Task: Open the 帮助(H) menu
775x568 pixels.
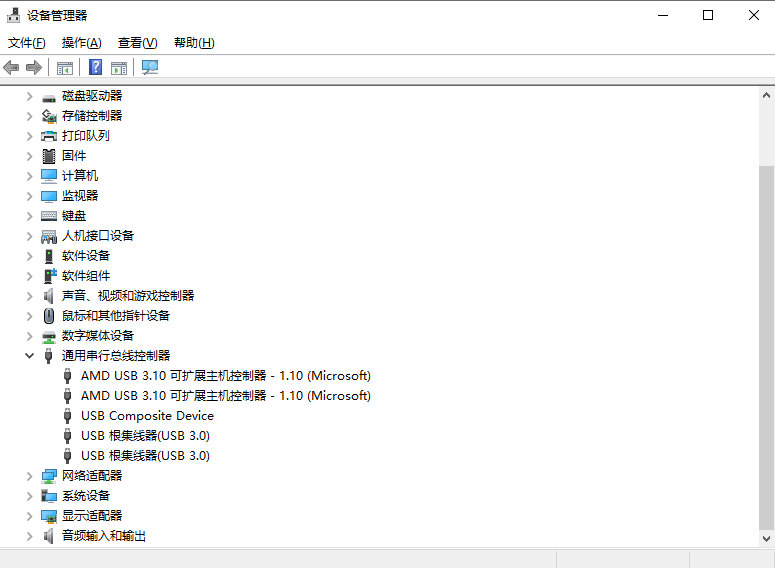Action: tap(194, 43)
